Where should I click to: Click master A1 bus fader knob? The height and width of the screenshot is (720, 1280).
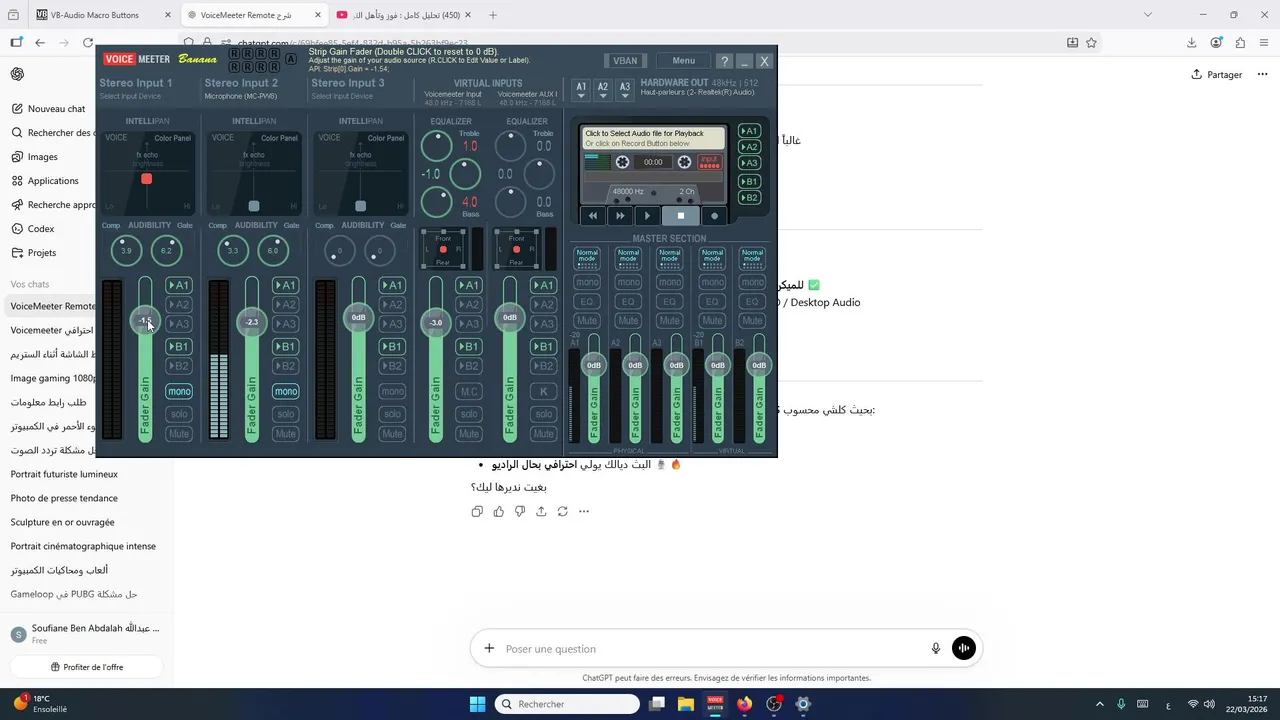[594, 365]
